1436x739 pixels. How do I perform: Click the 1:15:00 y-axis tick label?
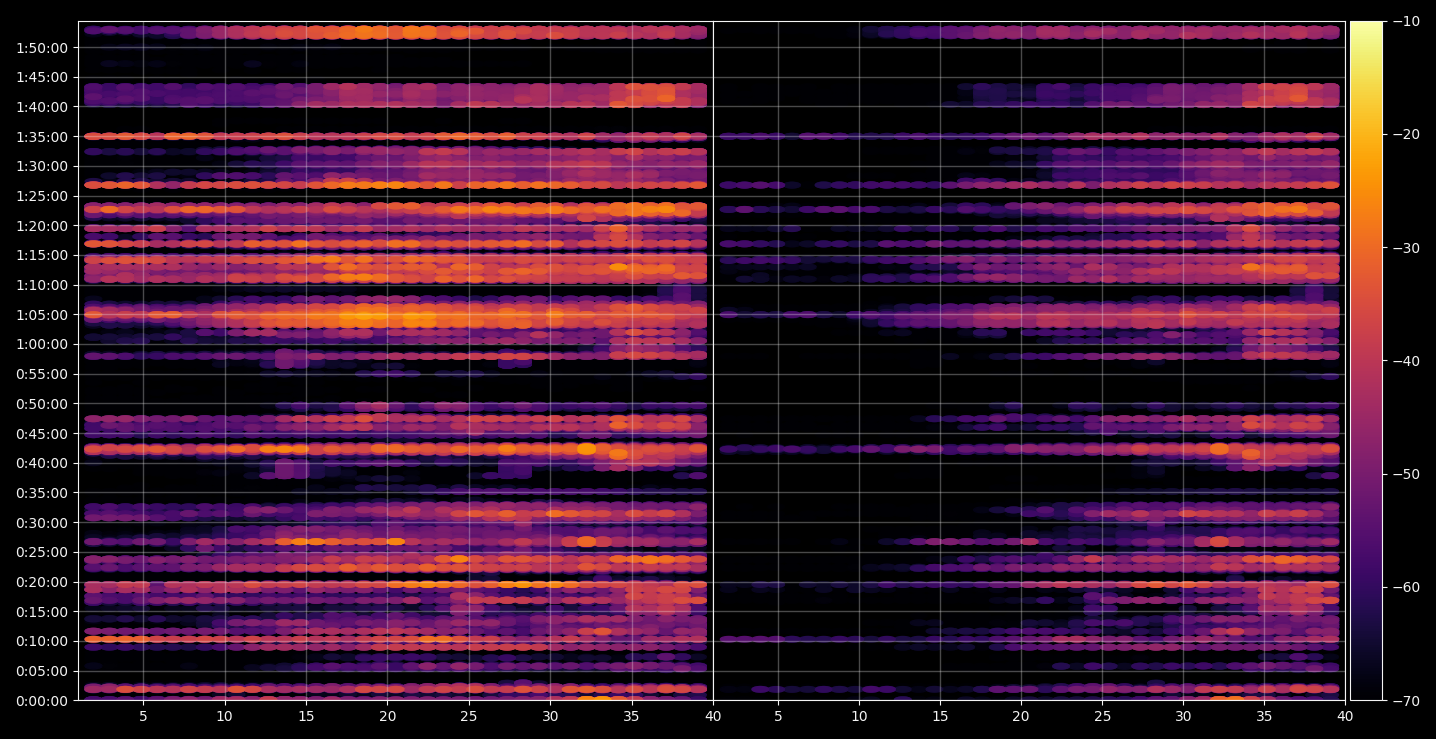(42, 255)
